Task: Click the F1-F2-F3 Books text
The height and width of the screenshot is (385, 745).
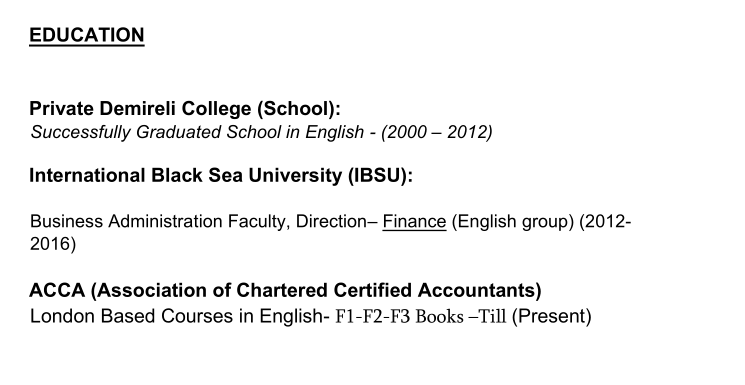Action: click(x=399, y=317)
